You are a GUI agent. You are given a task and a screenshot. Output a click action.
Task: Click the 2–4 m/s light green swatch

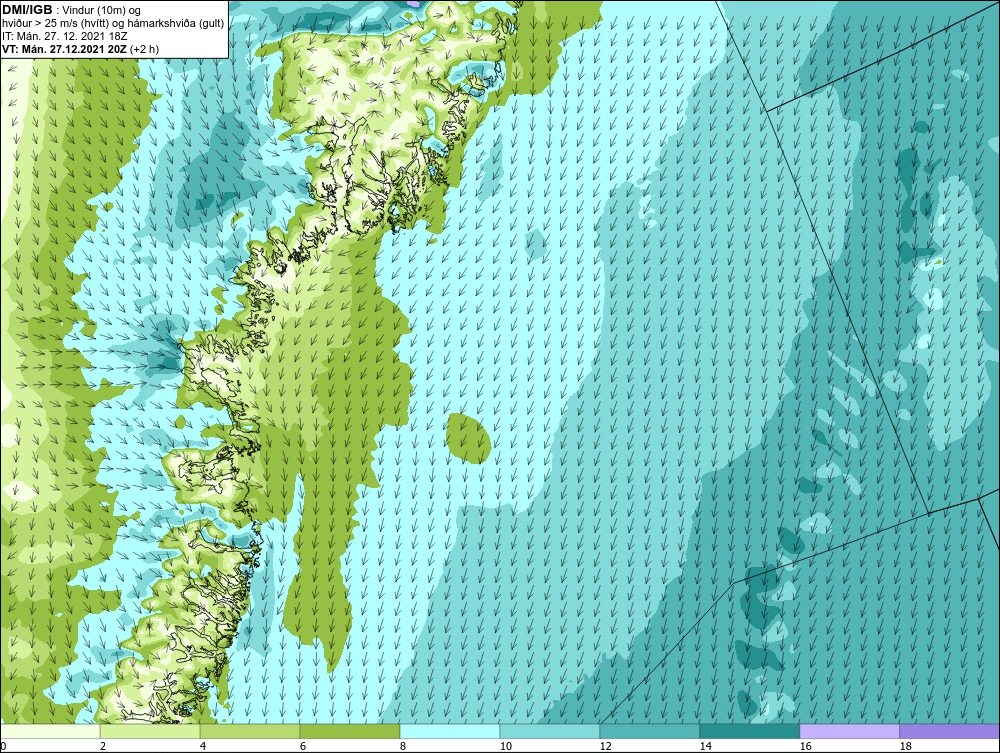click(150, 731)
